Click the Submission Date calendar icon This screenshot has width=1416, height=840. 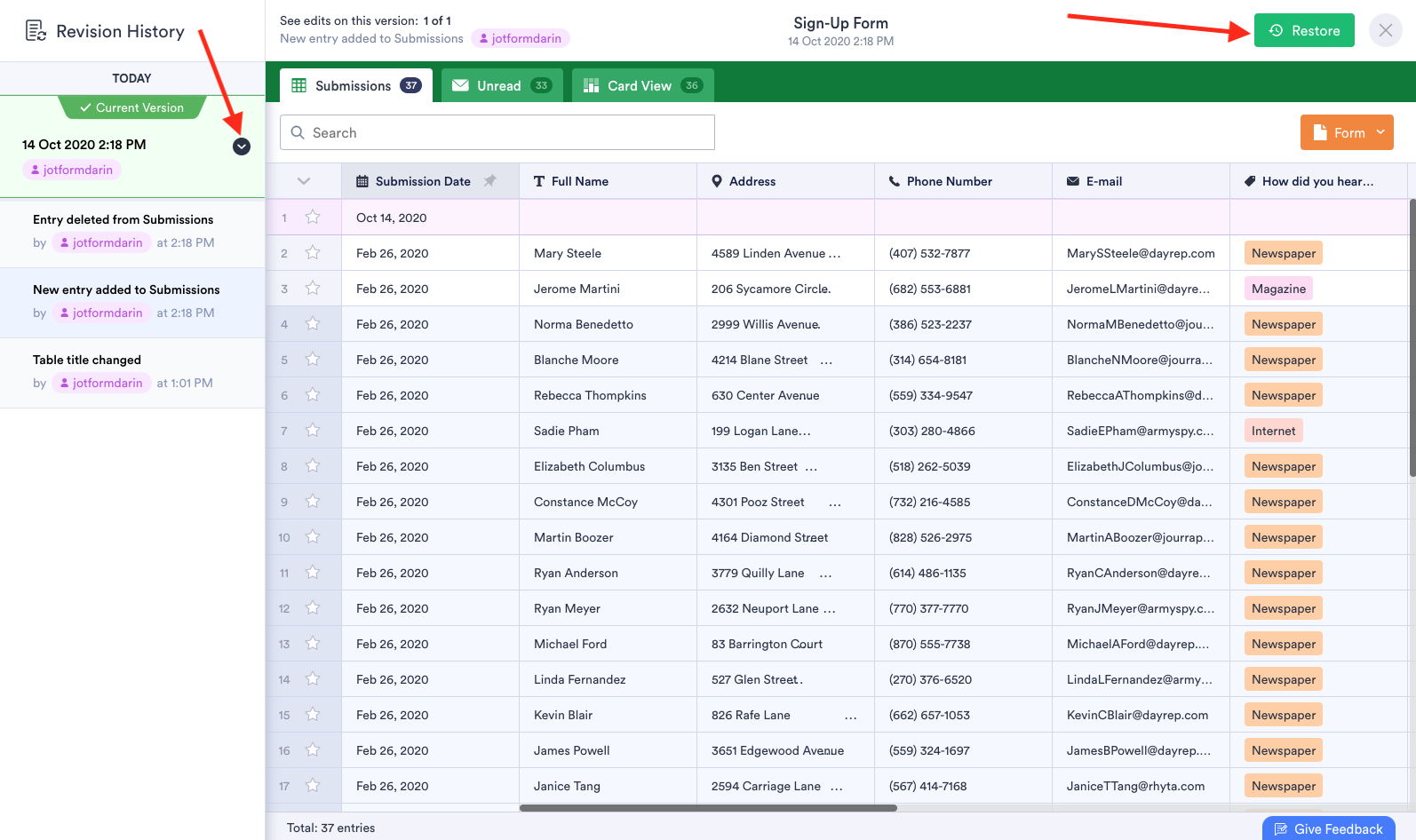(x=362, y=181)
